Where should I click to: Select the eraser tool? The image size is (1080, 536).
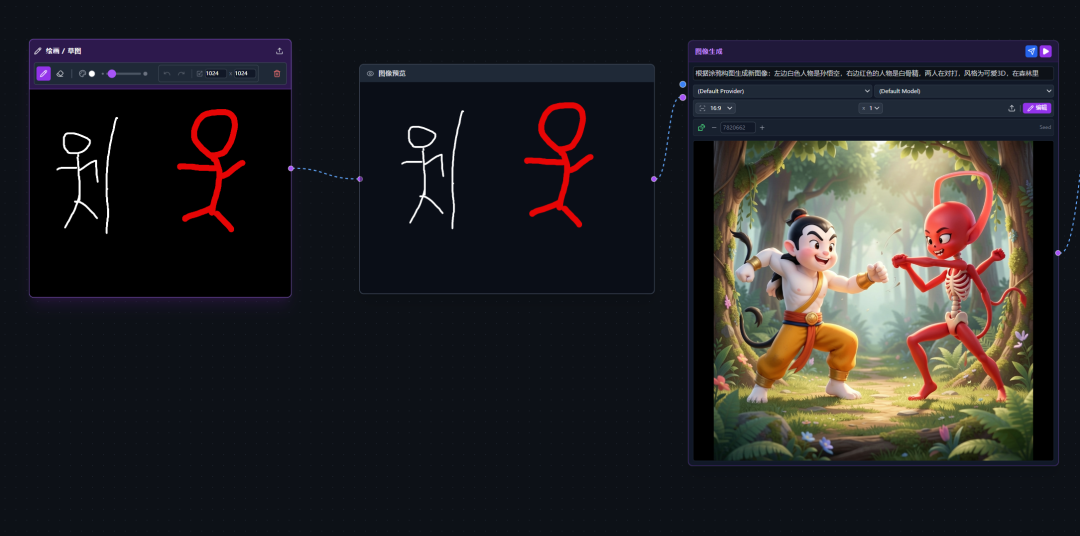60,74
